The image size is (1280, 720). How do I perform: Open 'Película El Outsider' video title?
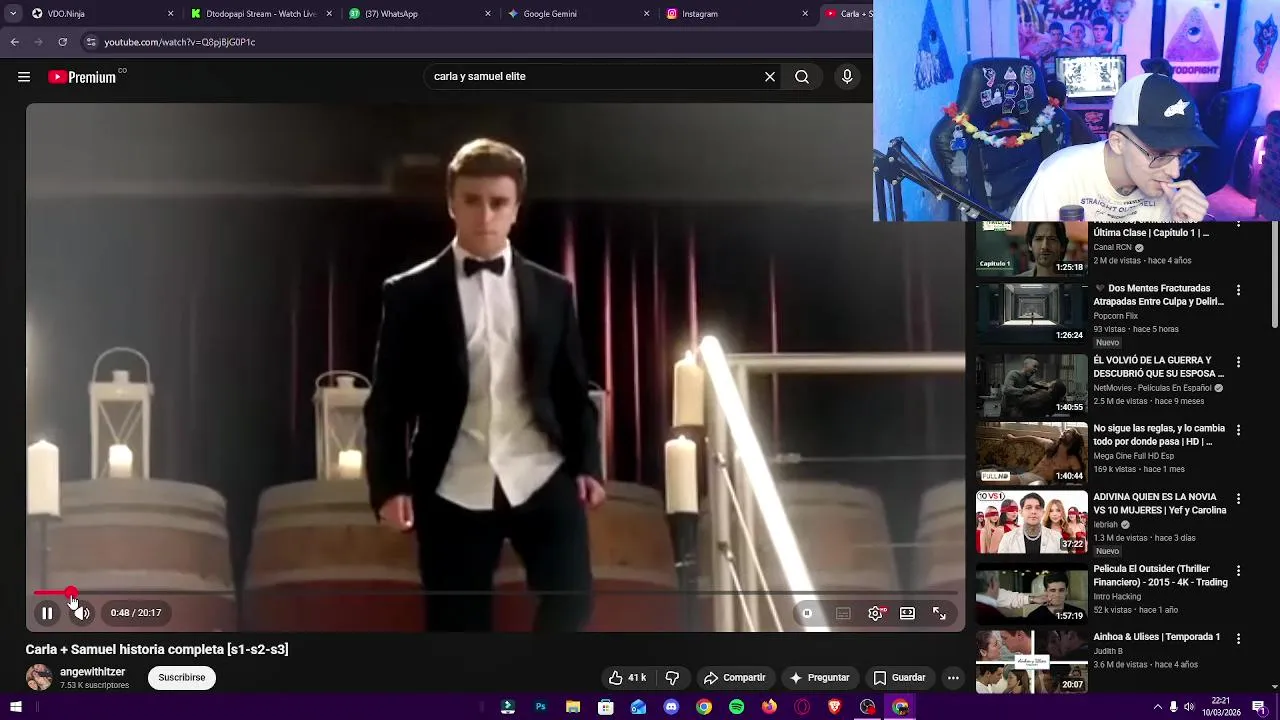[x=1160, y=575]
